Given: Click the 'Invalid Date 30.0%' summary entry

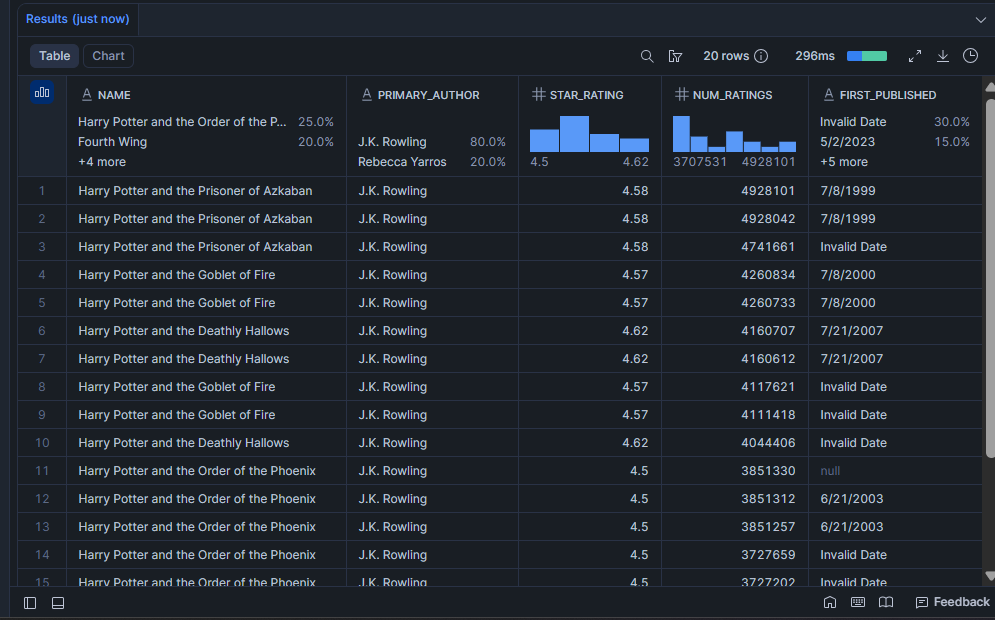Looking at the screenshot, I should pyautogui.click(x=894, y=122).
